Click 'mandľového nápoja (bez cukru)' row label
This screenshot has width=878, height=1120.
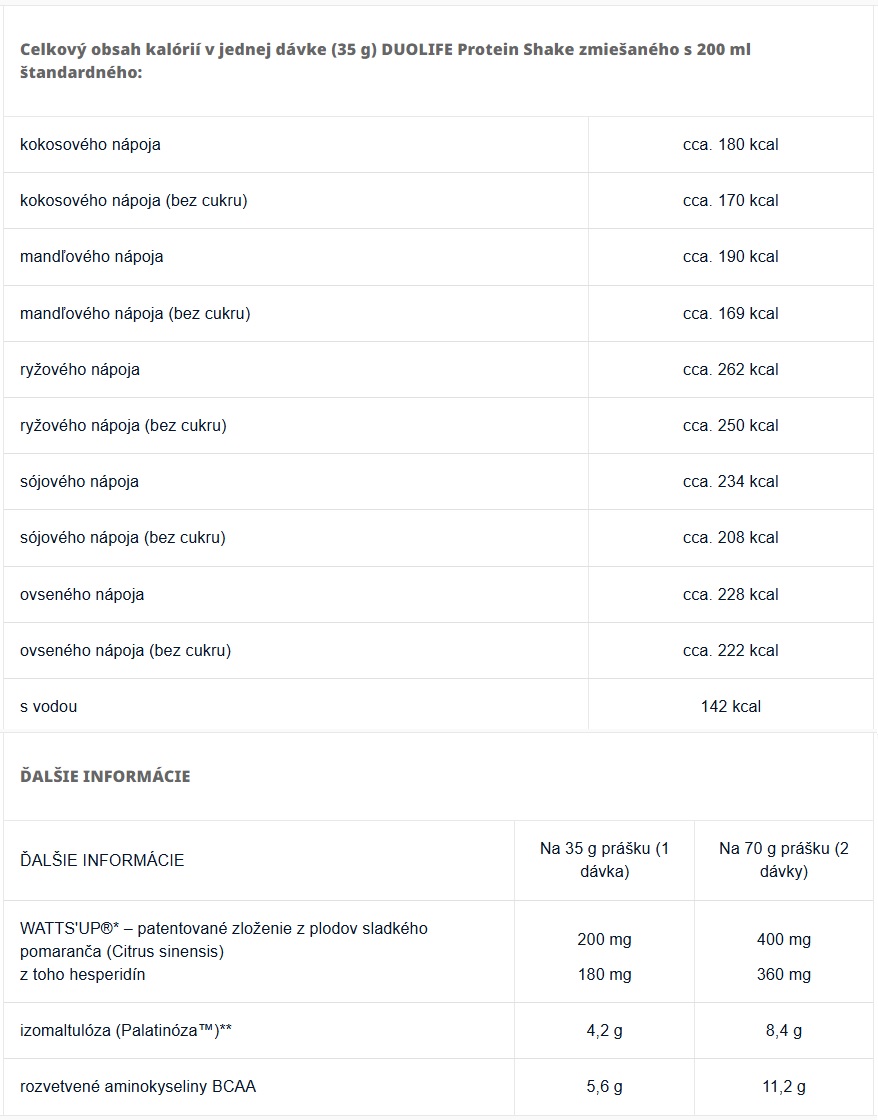pos(135,313)
